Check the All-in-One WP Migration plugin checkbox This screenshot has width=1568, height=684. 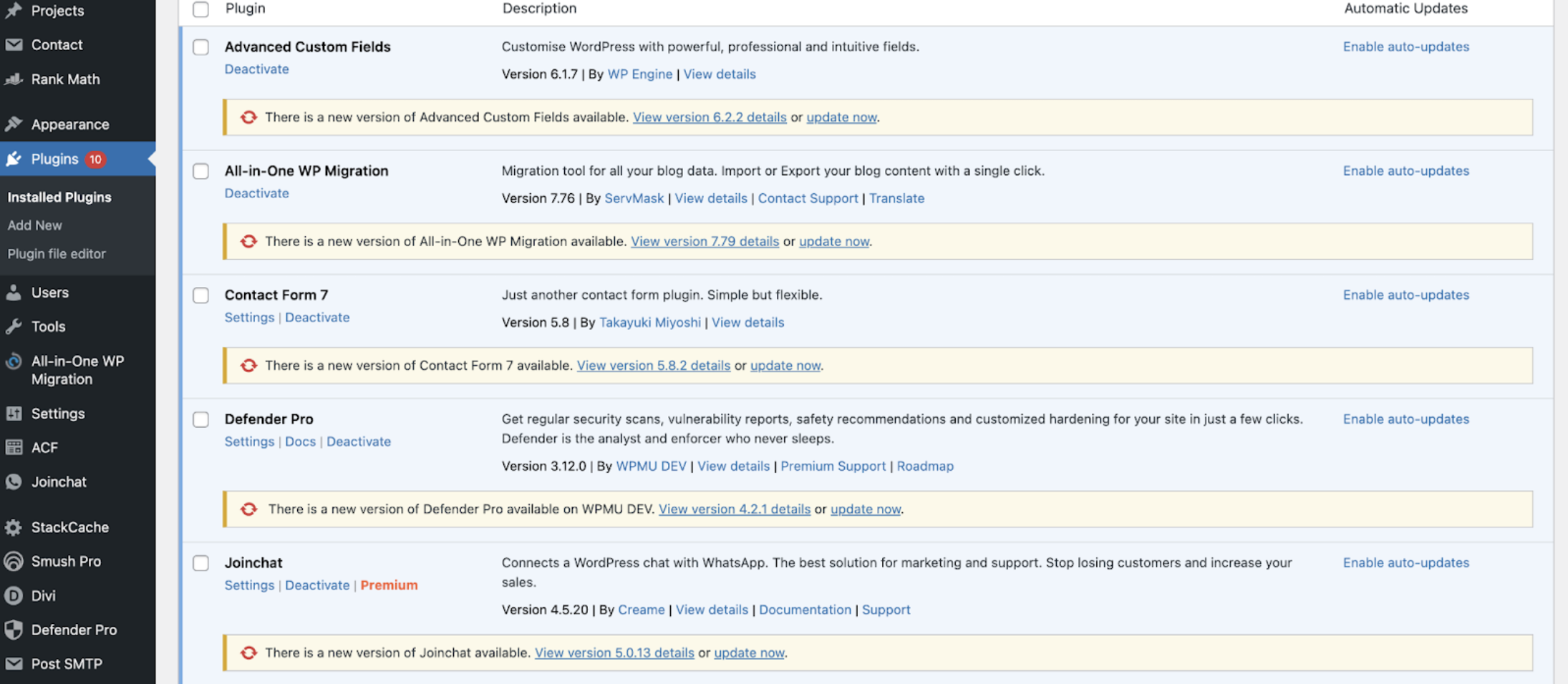click(200, 171)
